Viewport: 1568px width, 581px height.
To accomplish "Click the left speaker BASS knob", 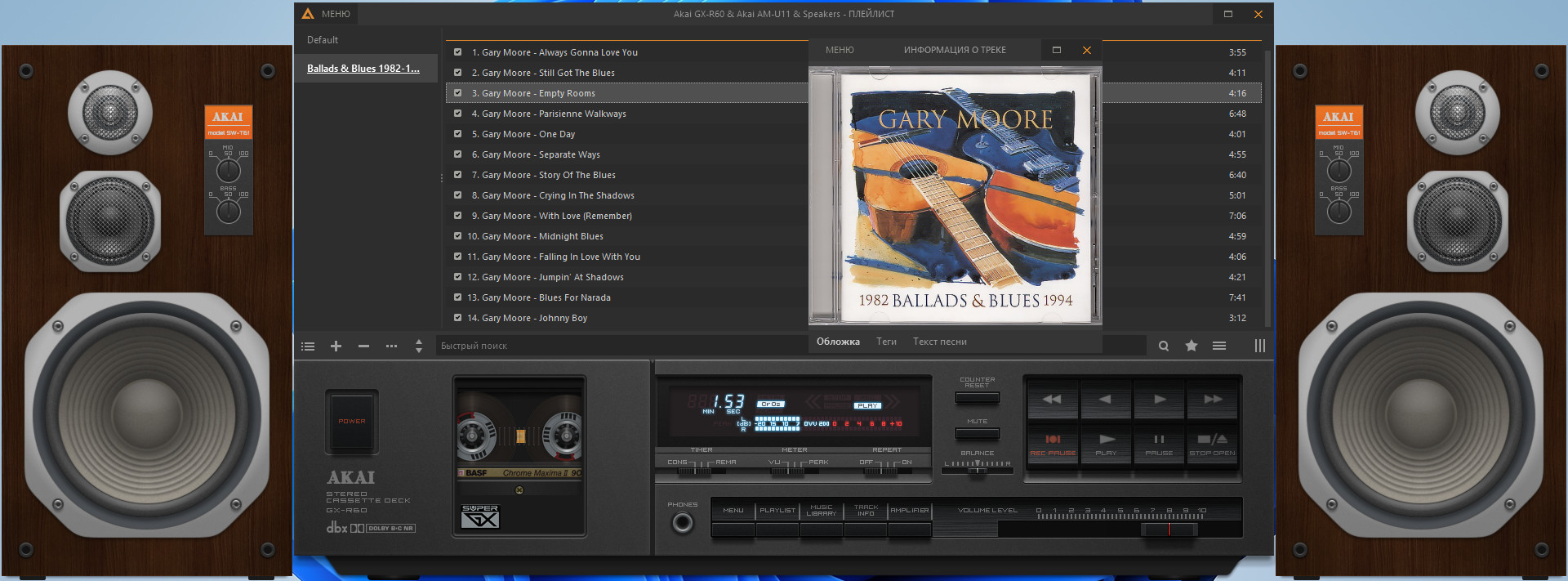I will click(228, 211).
